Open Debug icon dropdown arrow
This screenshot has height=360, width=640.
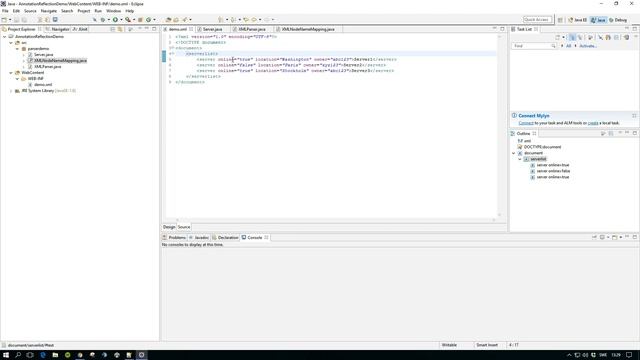coord(108,20)
